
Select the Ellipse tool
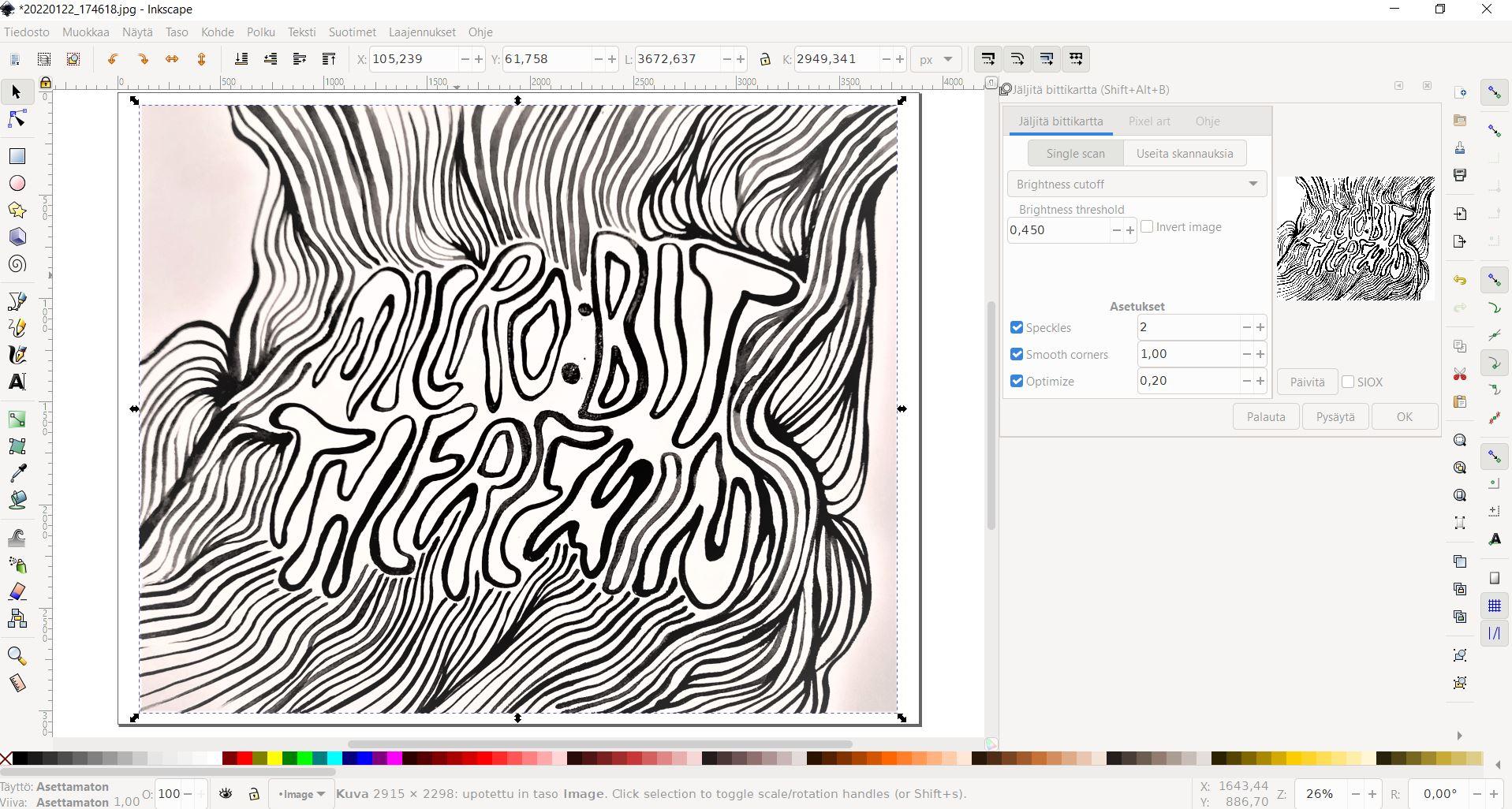tap(17, 183)
